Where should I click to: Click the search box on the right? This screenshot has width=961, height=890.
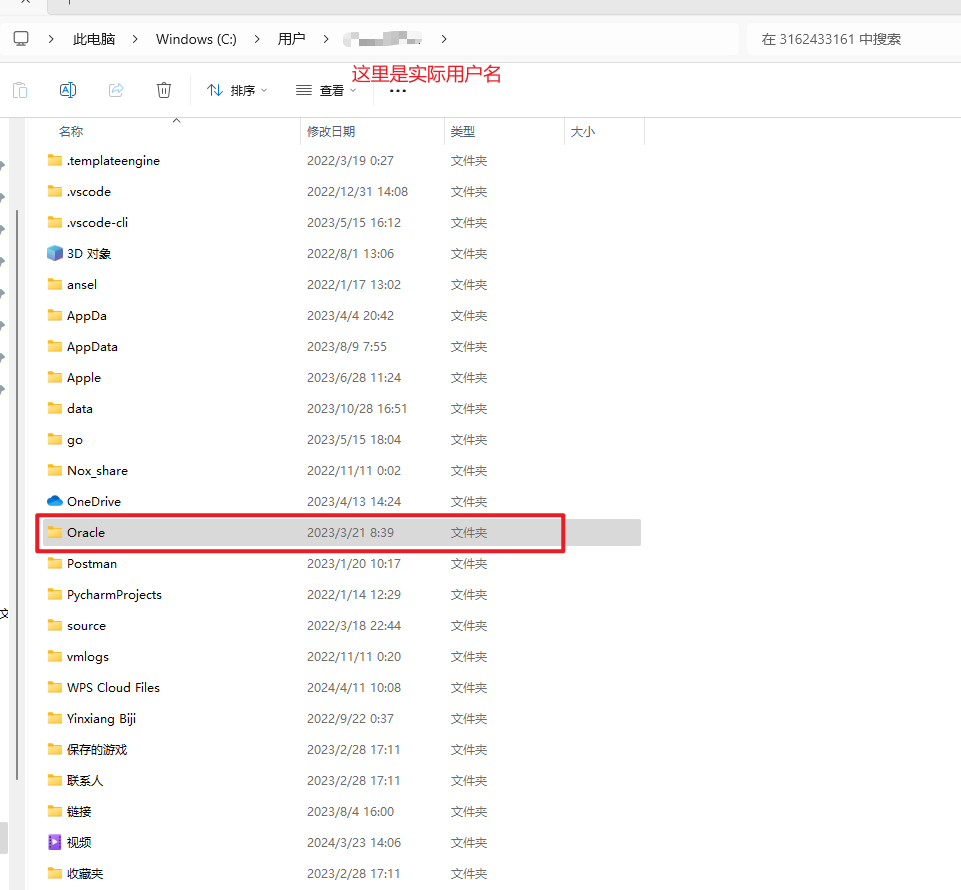[x=850, y=39]
